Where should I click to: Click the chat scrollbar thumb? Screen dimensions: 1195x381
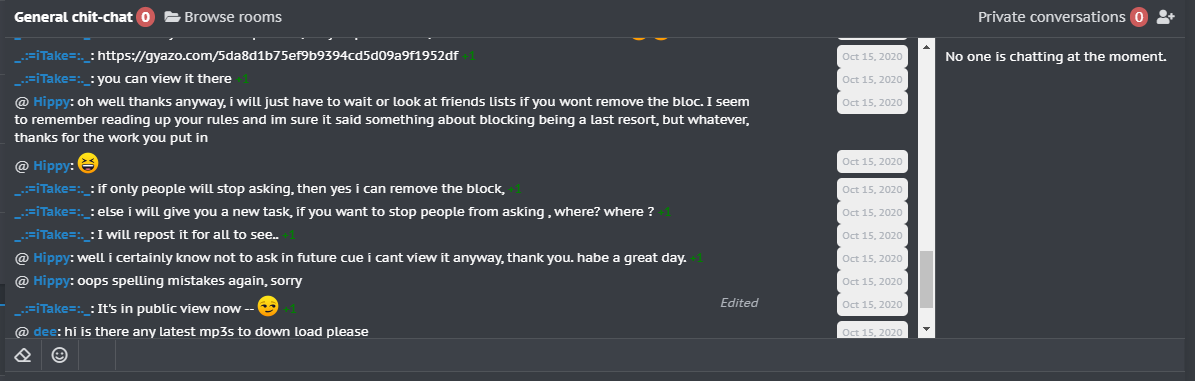tap(927, 279)
